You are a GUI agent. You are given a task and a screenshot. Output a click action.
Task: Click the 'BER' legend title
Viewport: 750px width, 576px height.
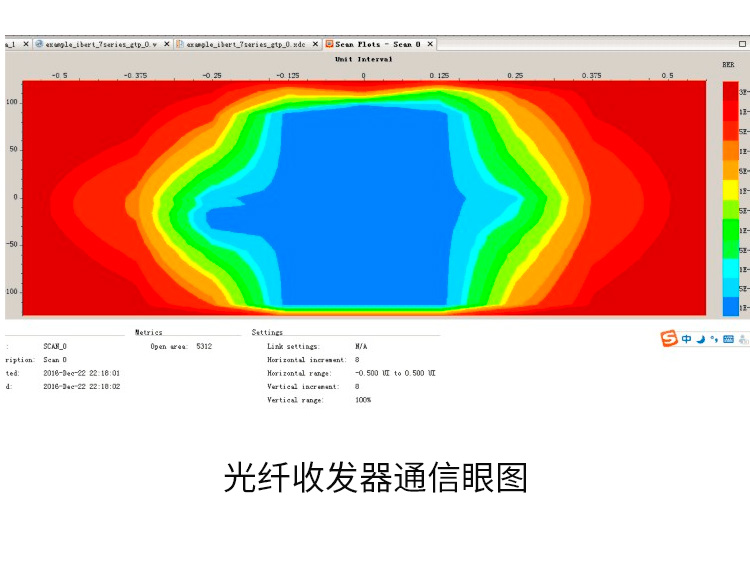728,65
